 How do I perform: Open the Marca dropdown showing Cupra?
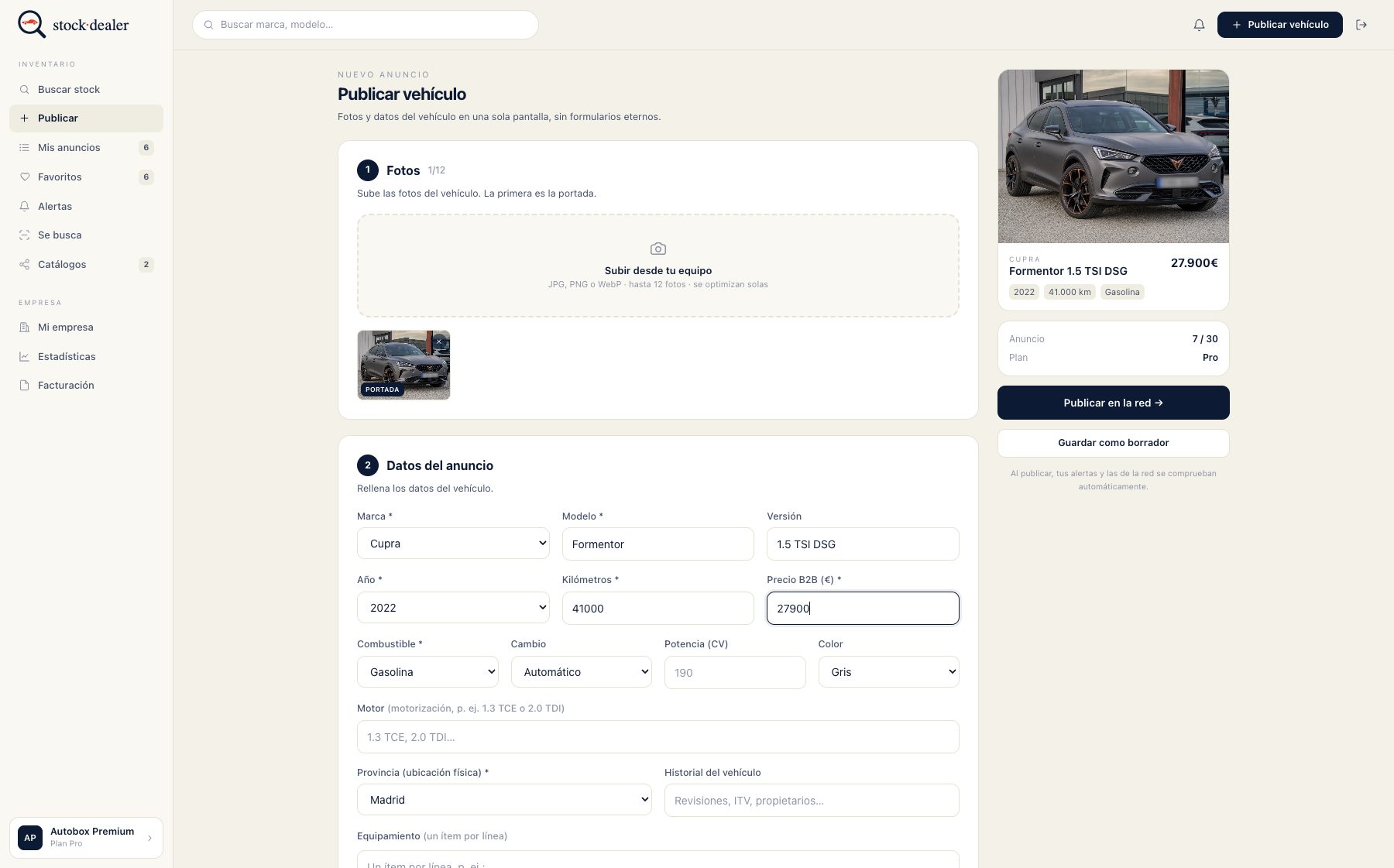pos(453,544)
